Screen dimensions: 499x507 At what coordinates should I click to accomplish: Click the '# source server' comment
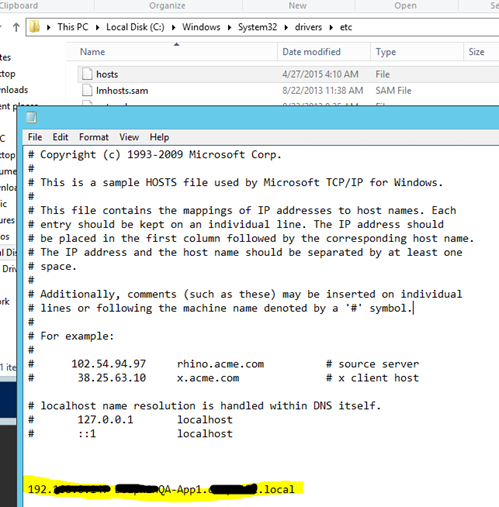click(x=372, y=364)
